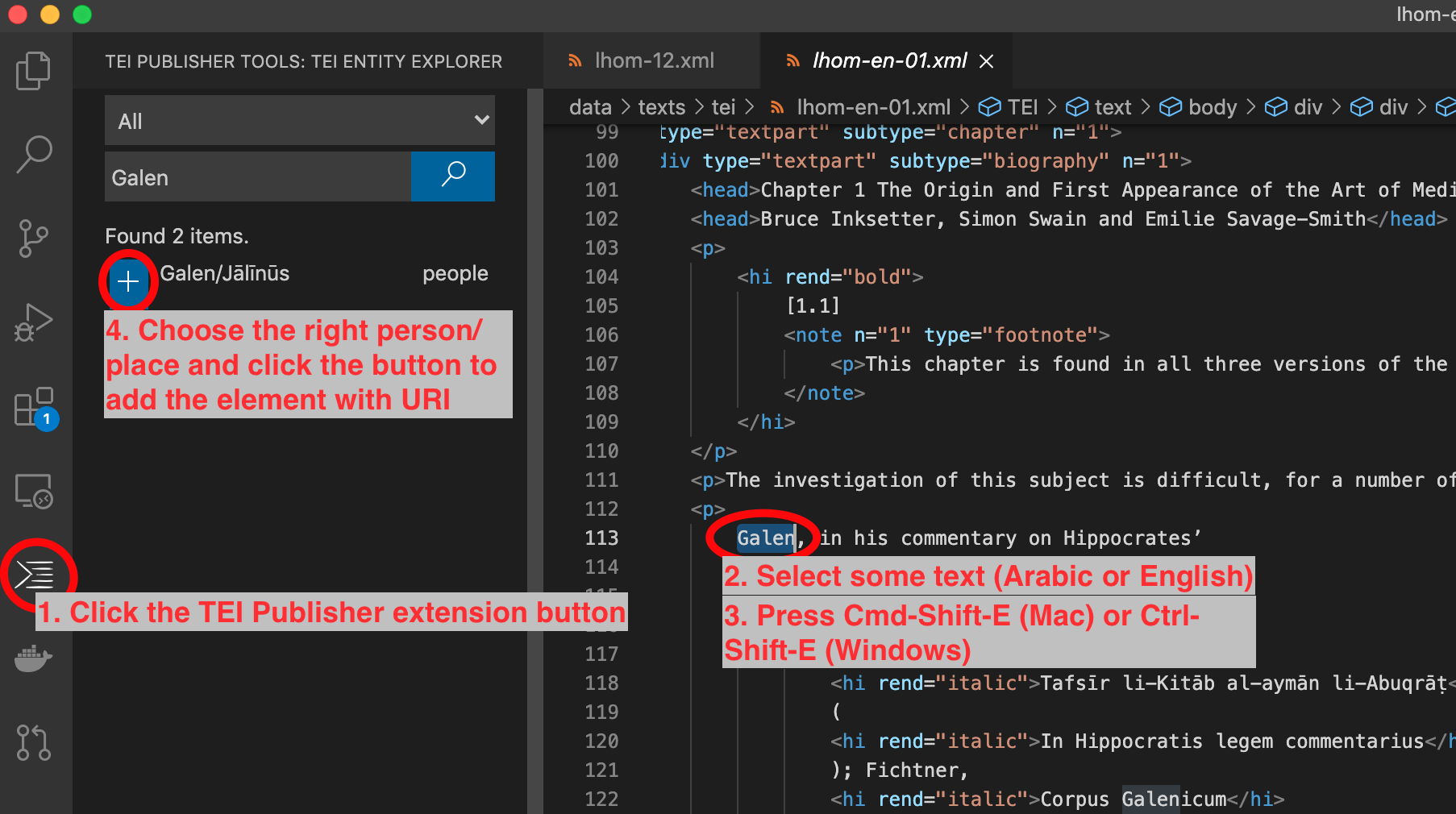Image resolution: width=1456 pixels, height=814 pixels.
Task: Click line number 113 in gutter
Action: 601,538
